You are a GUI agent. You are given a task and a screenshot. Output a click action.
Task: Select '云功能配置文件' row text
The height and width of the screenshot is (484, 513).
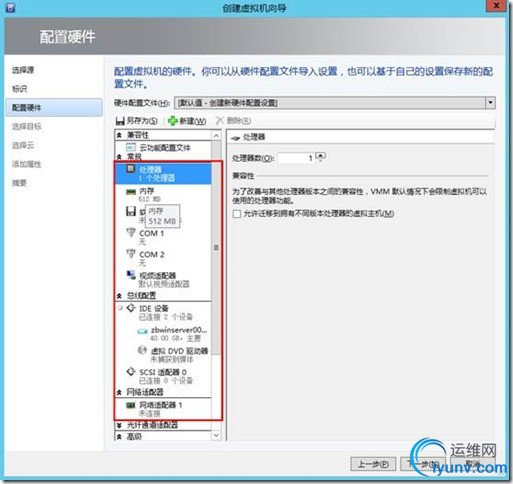[165, 148]
